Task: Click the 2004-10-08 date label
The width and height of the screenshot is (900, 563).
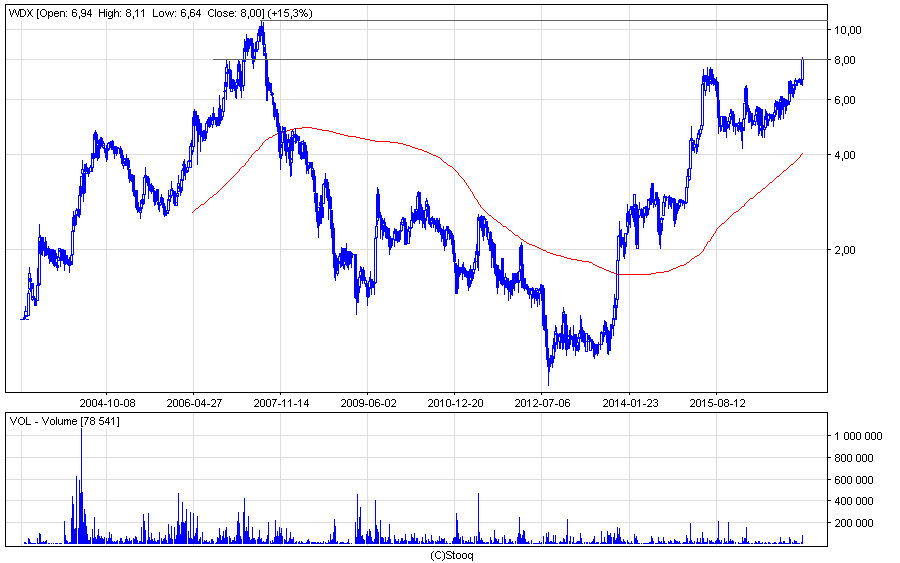Action: [107, 403]
